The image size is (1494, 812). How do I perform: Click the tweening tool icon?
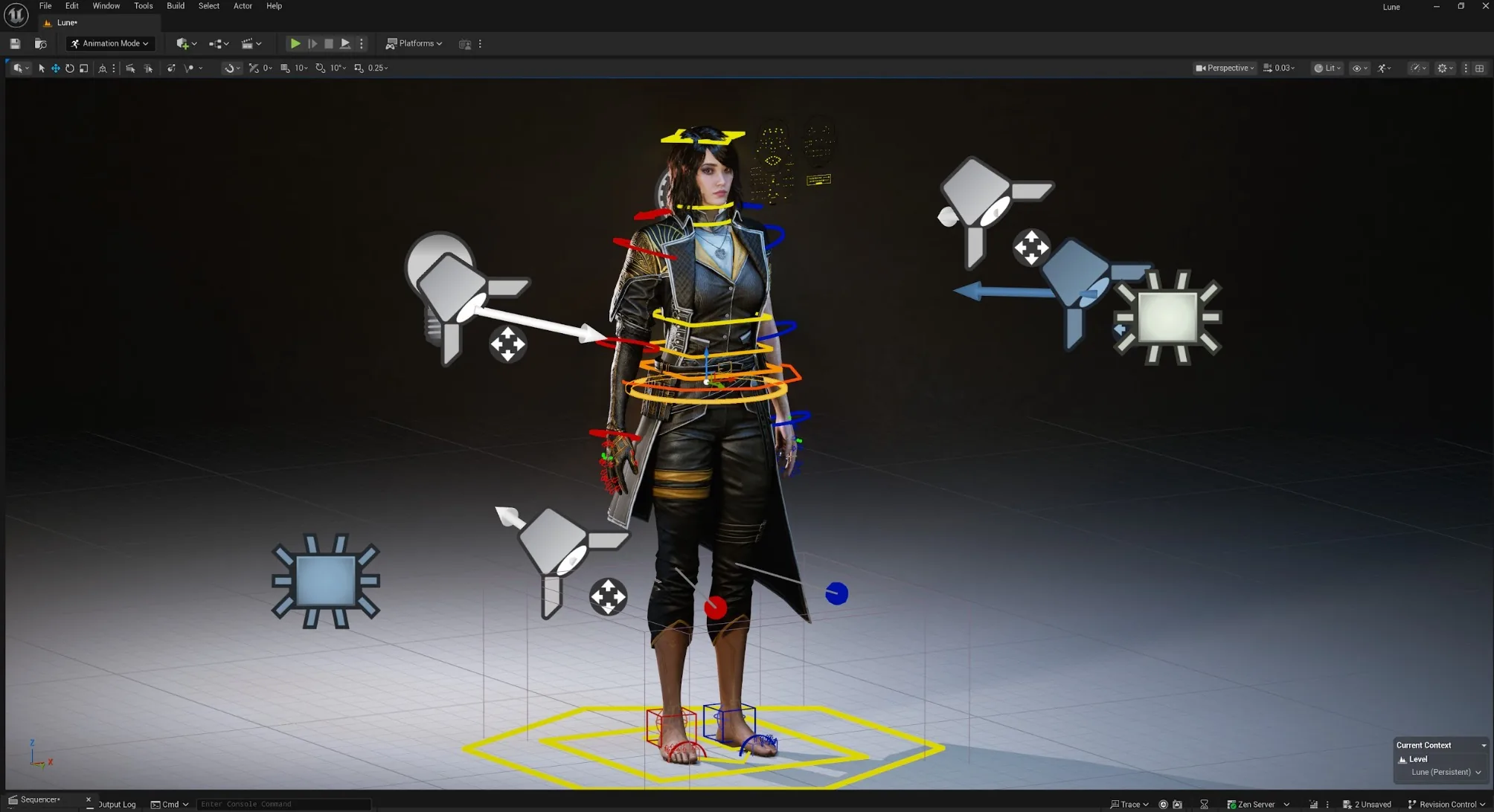pos(171,68)
